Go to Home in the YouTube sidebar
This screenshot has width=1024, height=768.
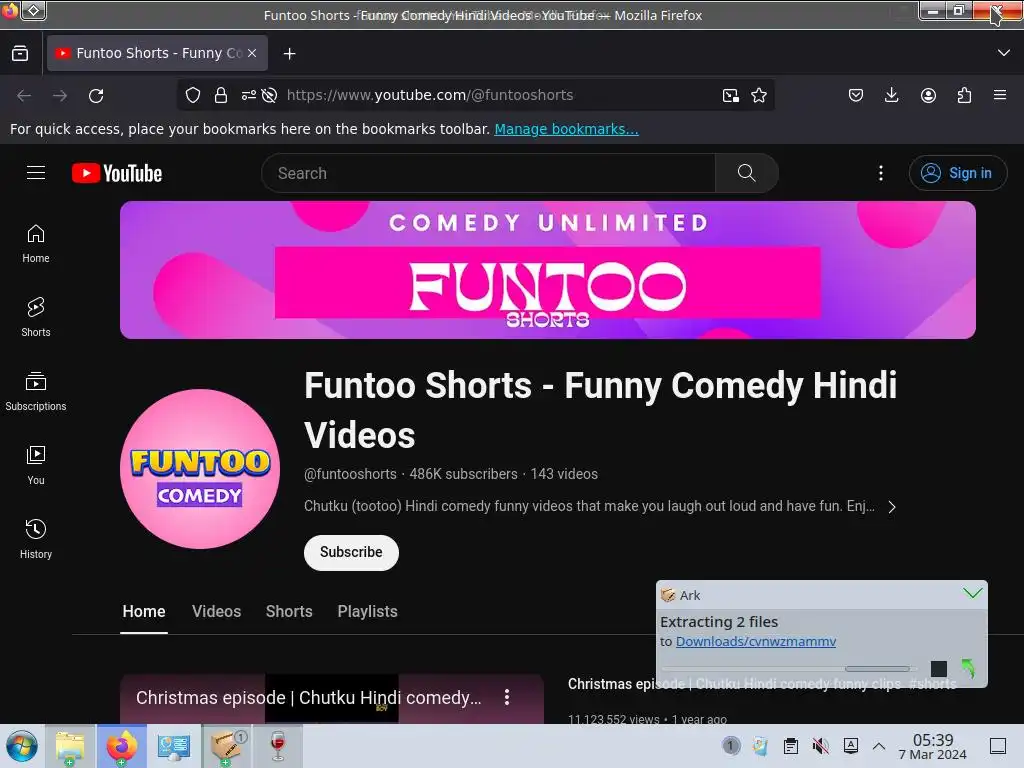coord(36,244)
